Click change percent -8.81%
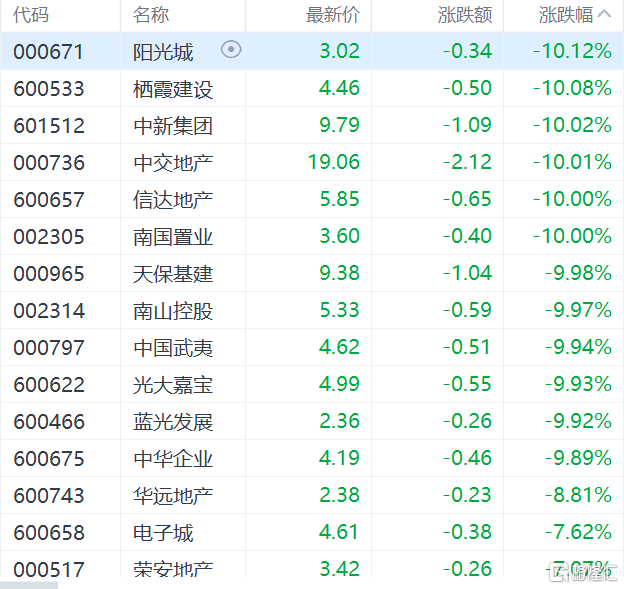This screenshot has height=589, width=624. tap(578, 495)
